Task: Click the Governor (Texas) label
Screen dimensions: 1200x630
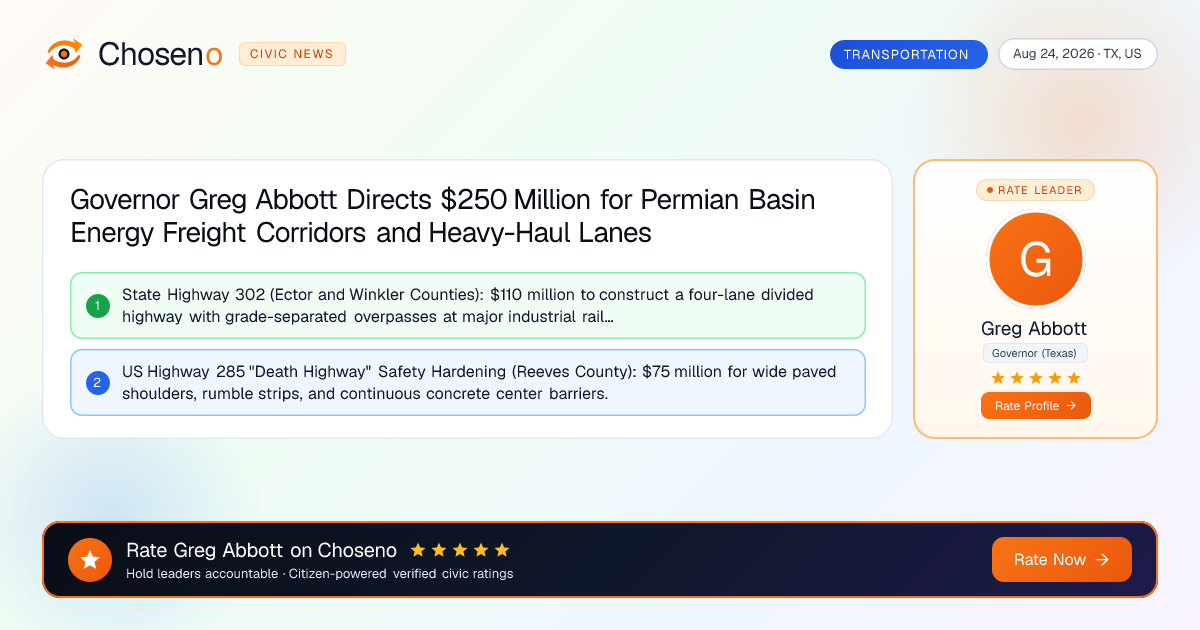Action: coord(1035,353)
